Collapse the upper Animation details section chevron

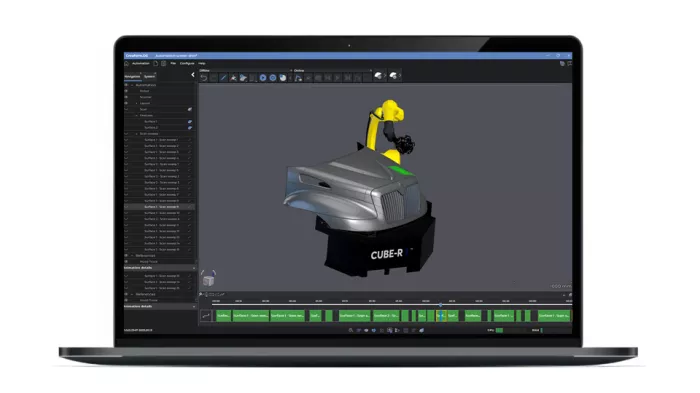pyautogui.click(x=194, y=268)
